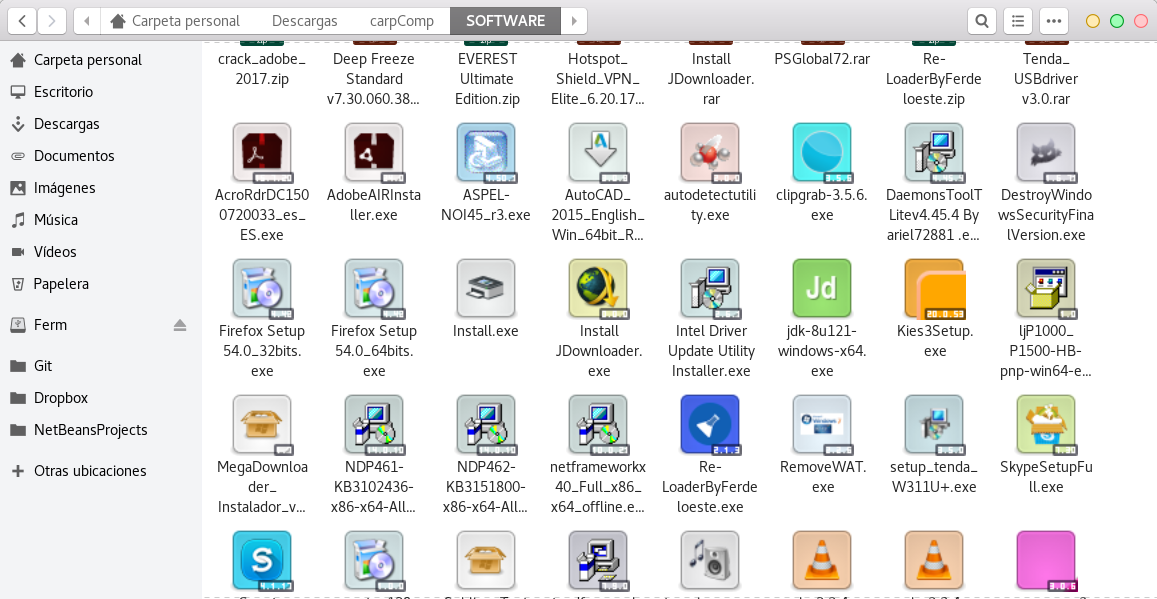Select the AcroRdrDC1500720033_es_ES.exe icon

point(262,153)
